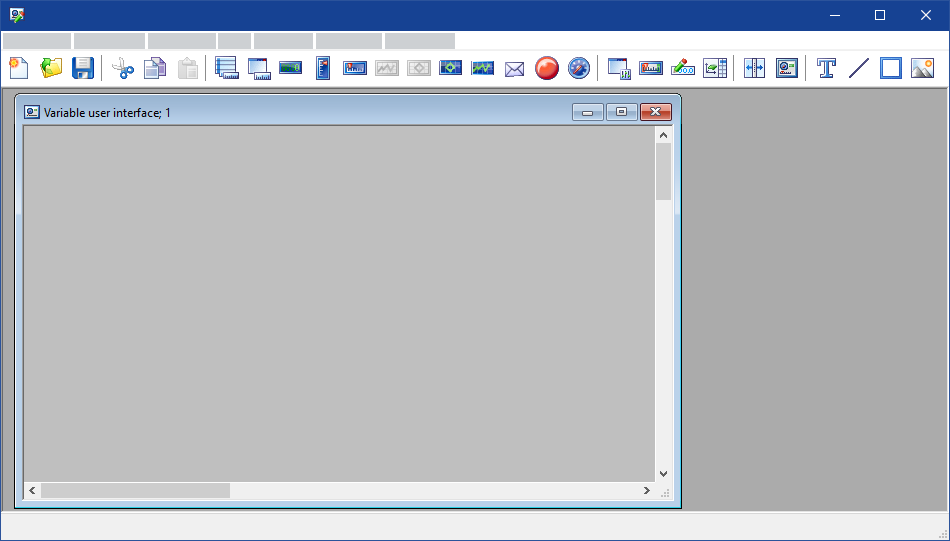Click the Variable user interface title bar
Image resolution: width=950 pixels, height=541 pixels.
point(300,112)
